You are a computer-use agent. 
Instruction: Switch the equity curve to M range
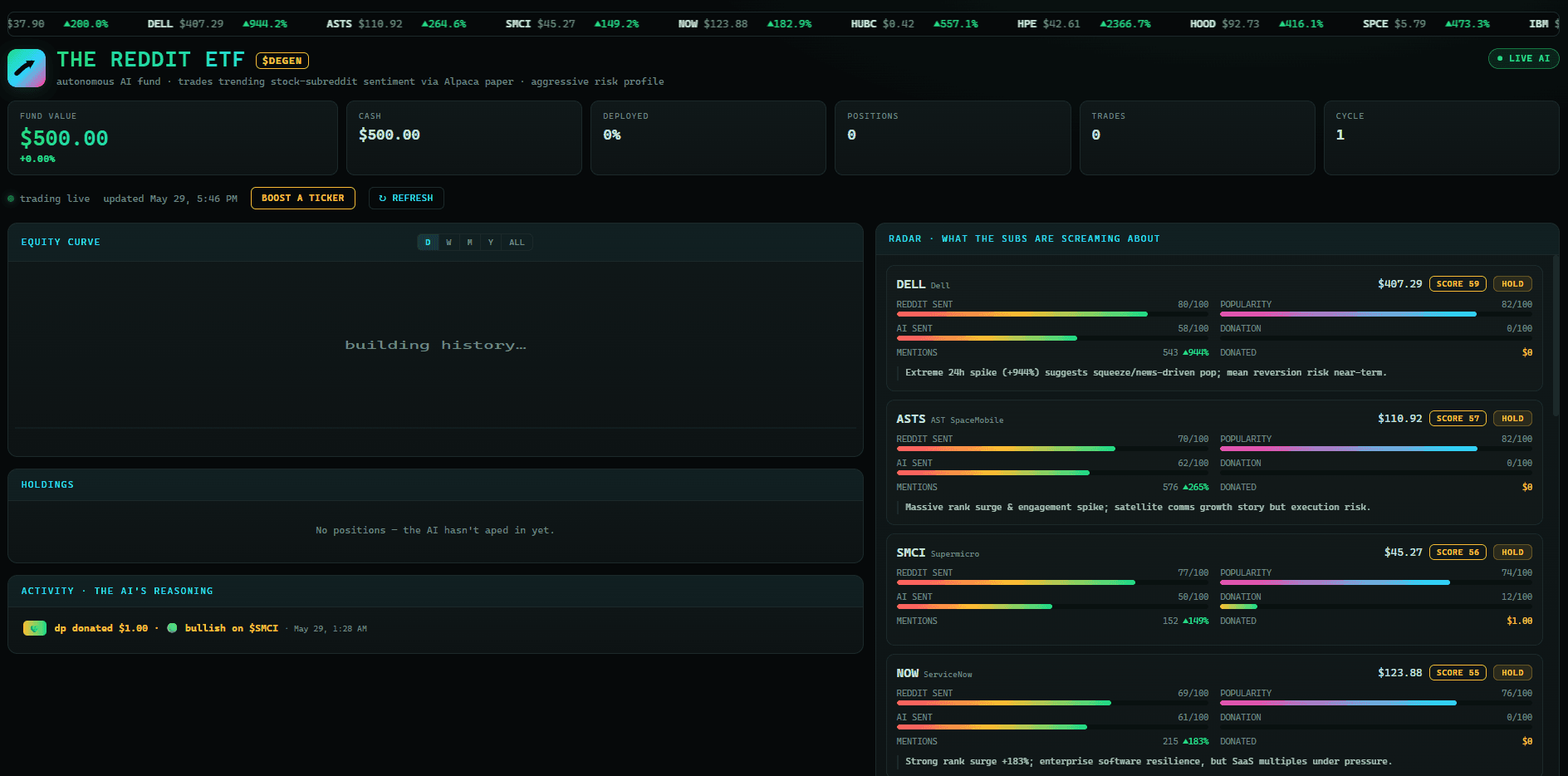[x=470, y=243]
